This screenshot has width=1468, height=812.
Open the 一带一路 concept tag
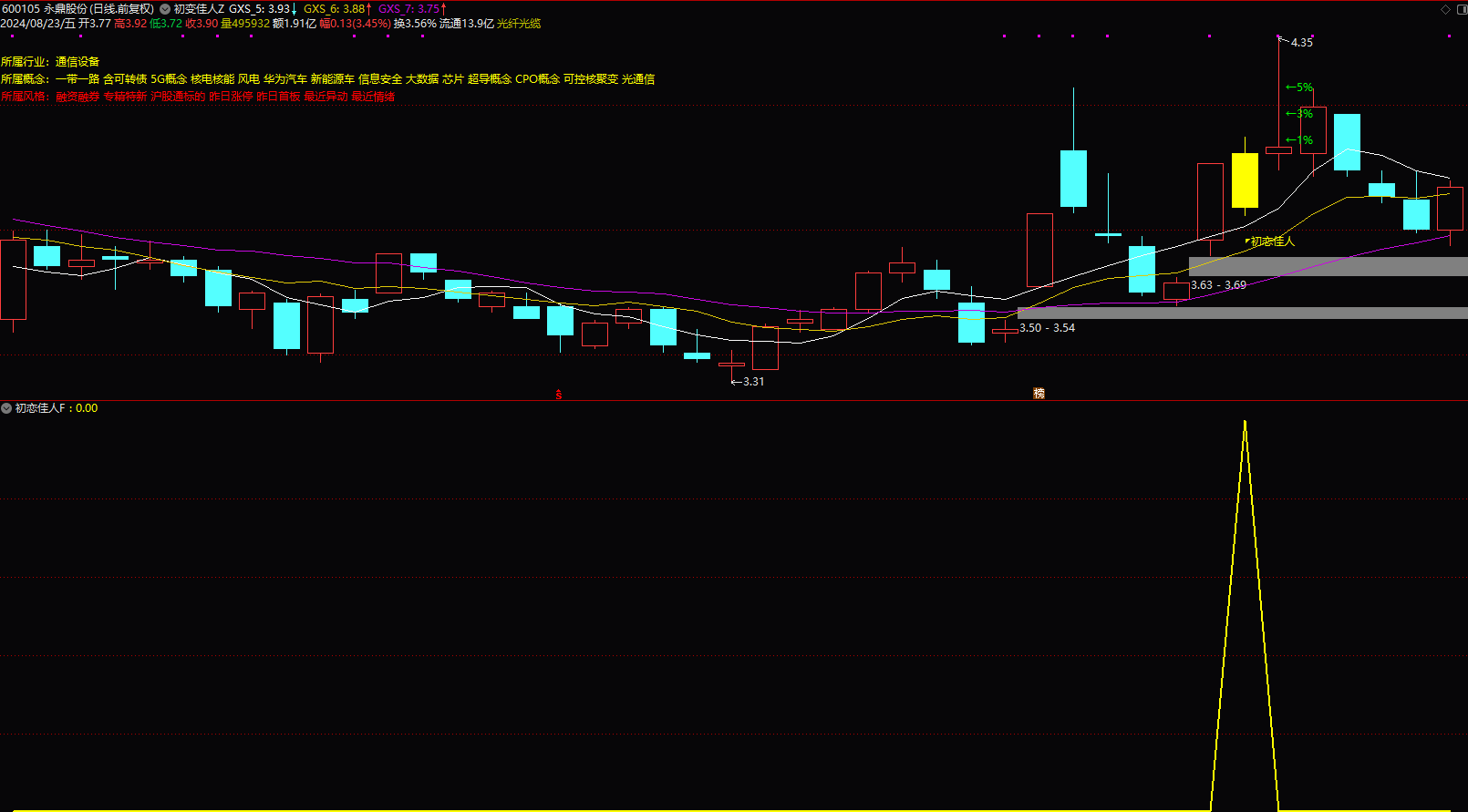[x=78, y=79]
